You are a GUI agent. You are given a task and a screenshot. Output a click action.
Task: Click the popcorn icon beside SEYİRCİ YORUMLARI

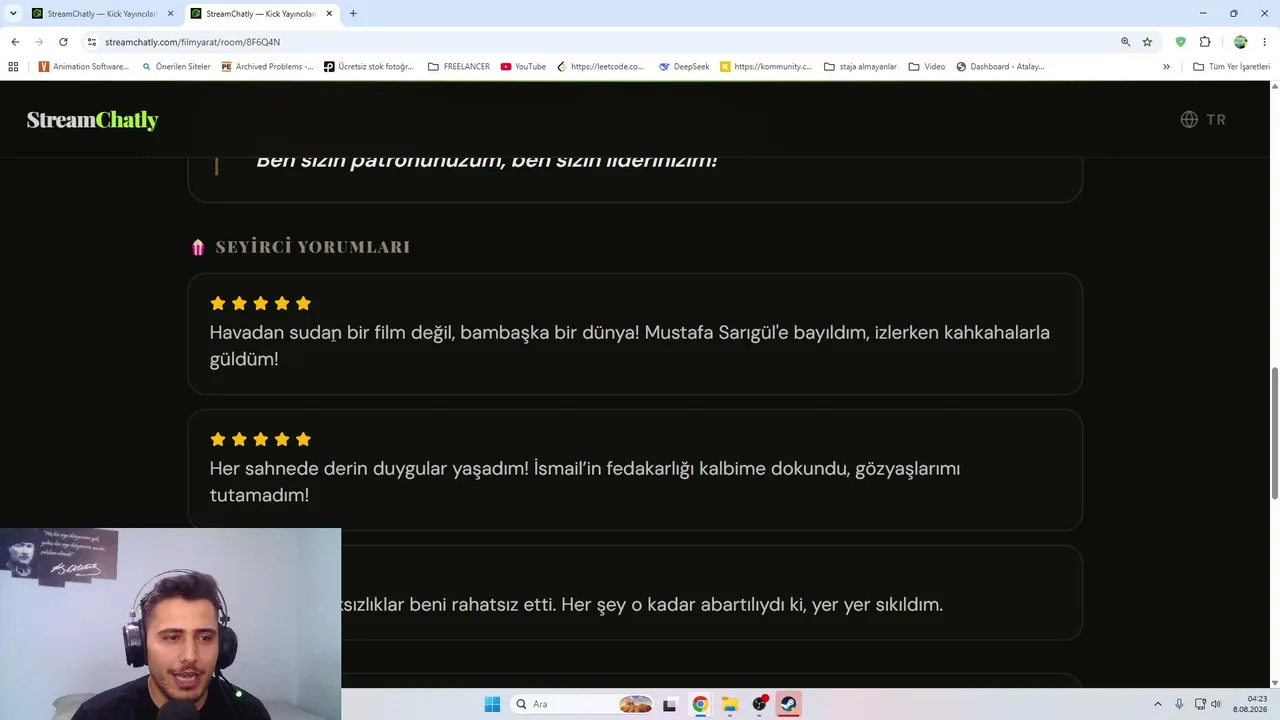[x=198, y=247]
